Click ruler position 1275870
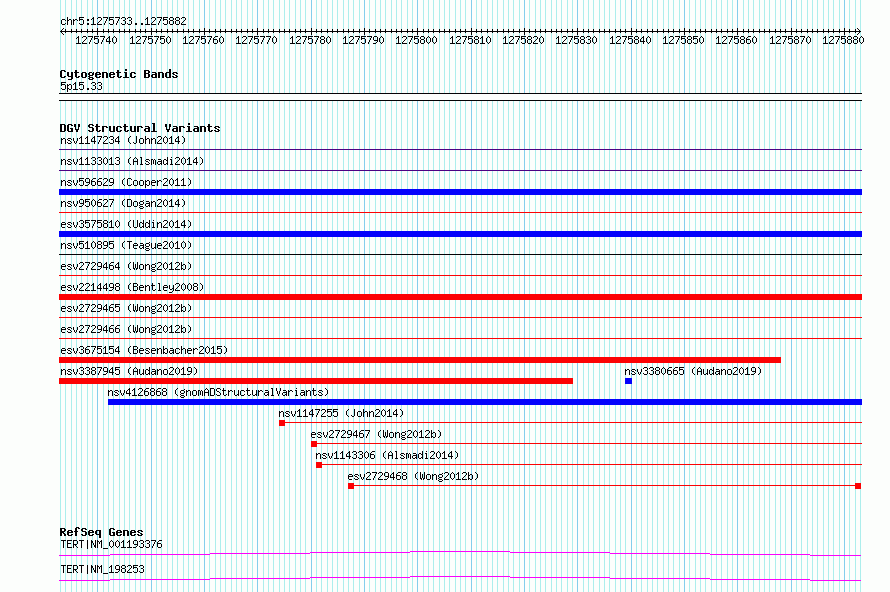 pyautogui.click(x=790, y=40)
